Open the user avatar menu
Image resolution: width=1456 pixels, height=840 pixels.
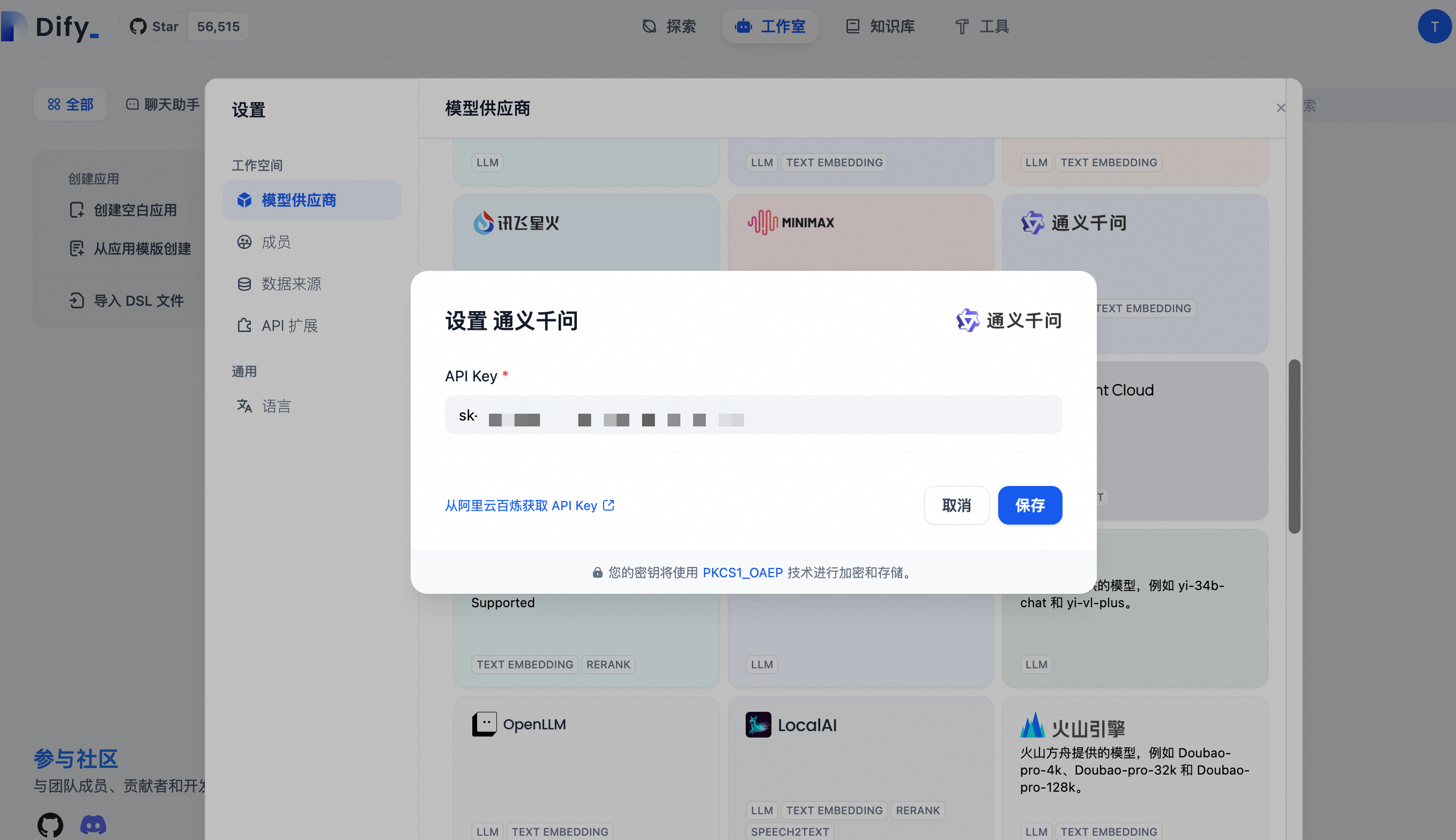coord(1435,26)
